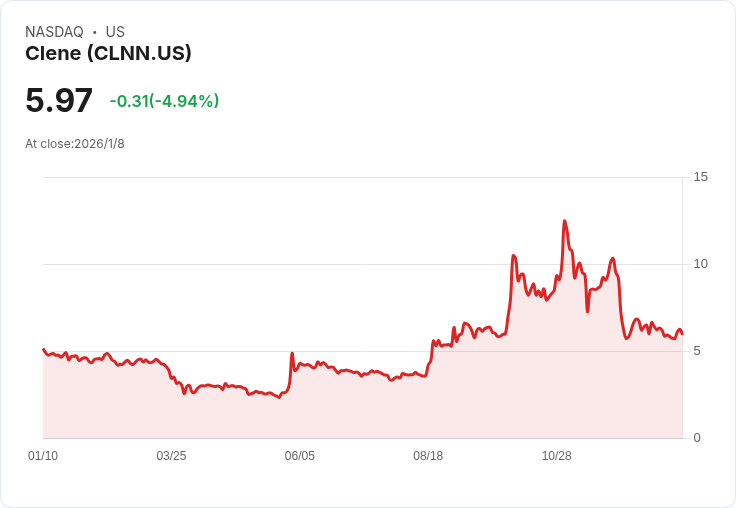Click the 10 y-axis value label
The width and height of the screenshot is (736, 508).
point(700,264)
